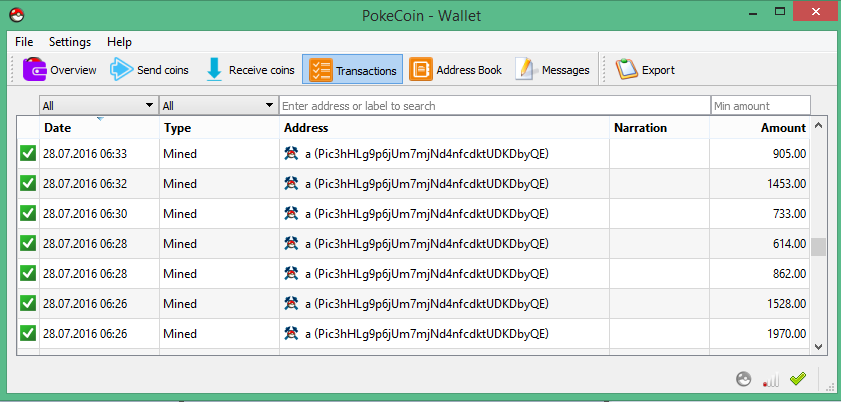Viewport: 841px width, 402px height.
Task: Click the confirmed check icon for 862.00 row
Action: (28, 274)
